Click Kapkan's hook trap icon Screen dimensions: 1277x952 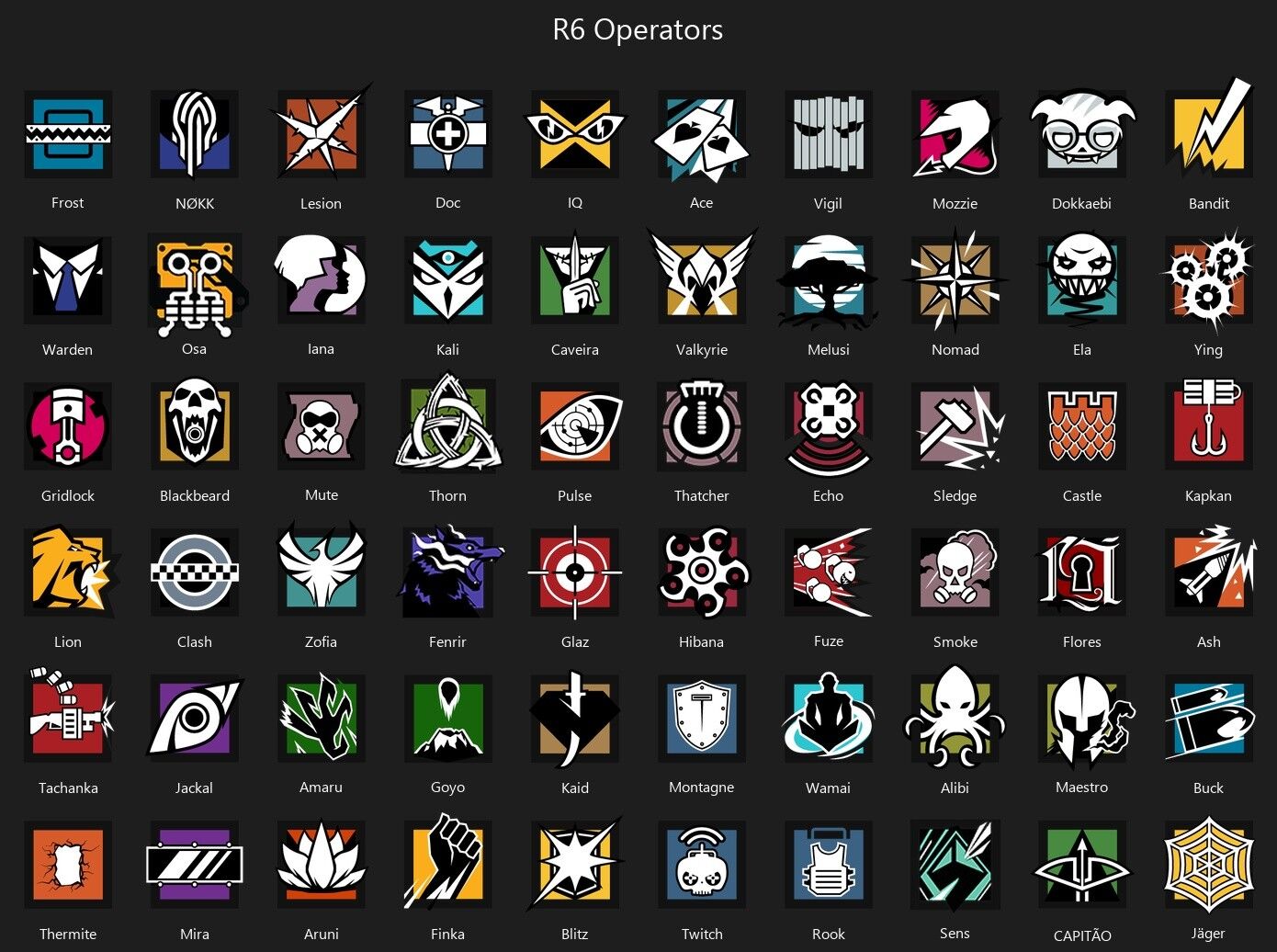pyautogui.click(x=1209, y=423)
